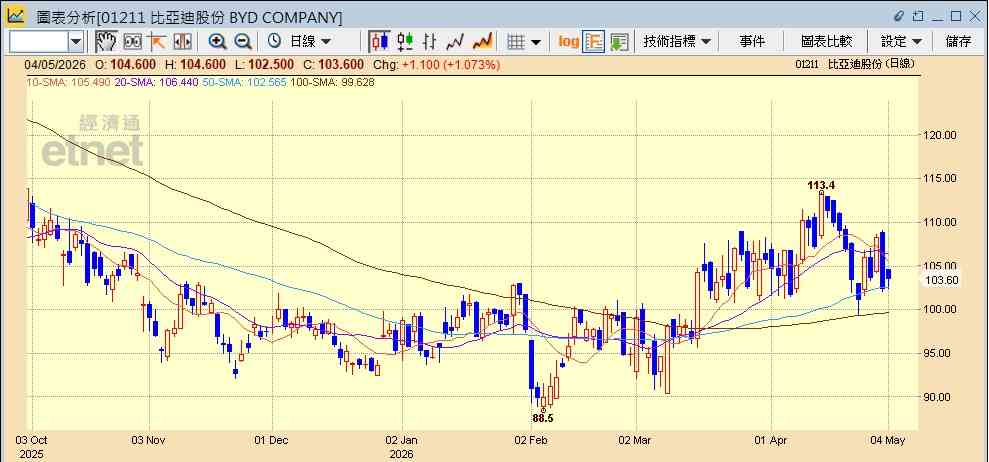Click the 04/05/2026 date readout

pyautogui.click(x=56, y=64)
